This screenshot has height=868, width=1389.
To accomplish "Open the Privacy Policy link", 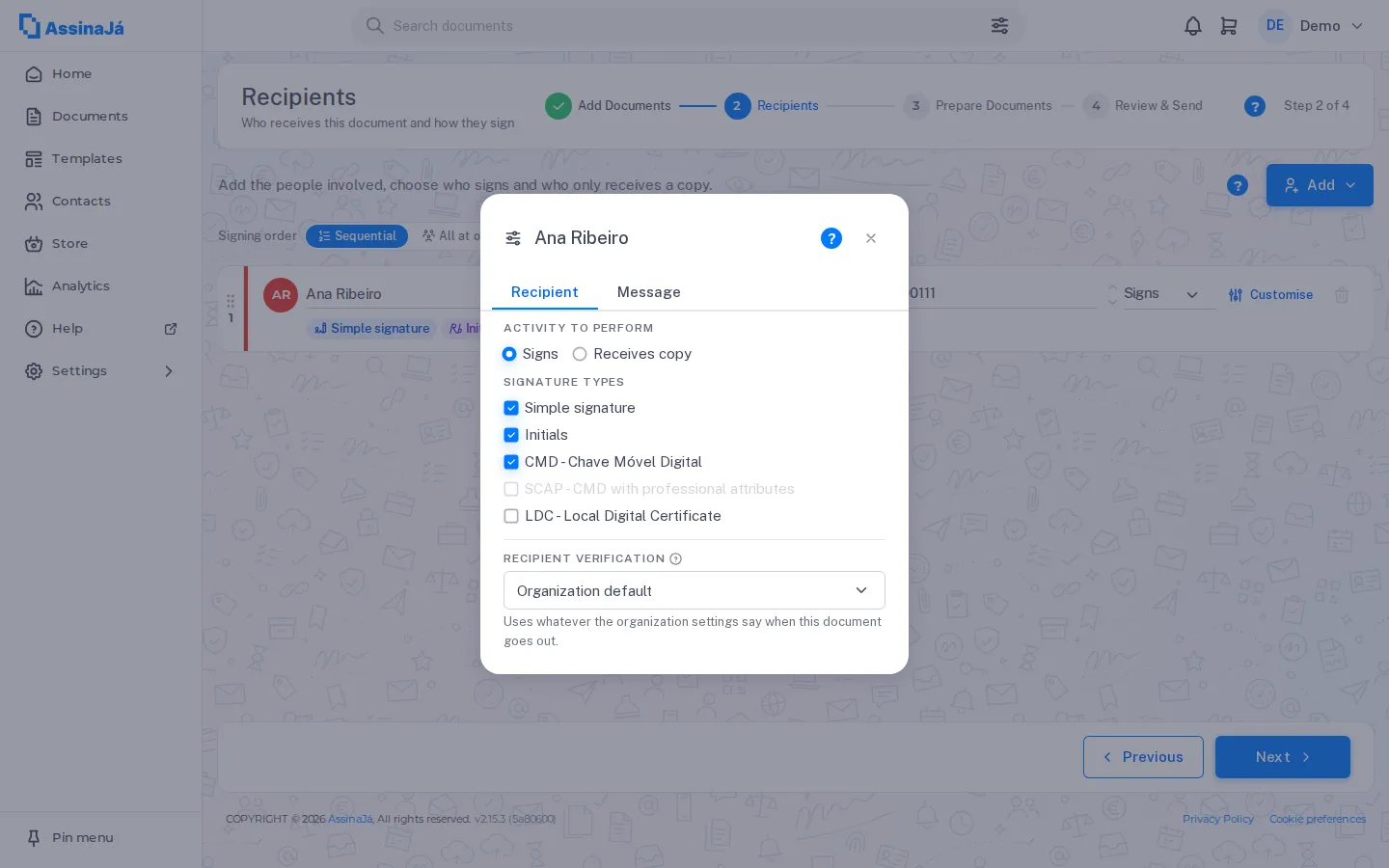I will coord(1218,819).
